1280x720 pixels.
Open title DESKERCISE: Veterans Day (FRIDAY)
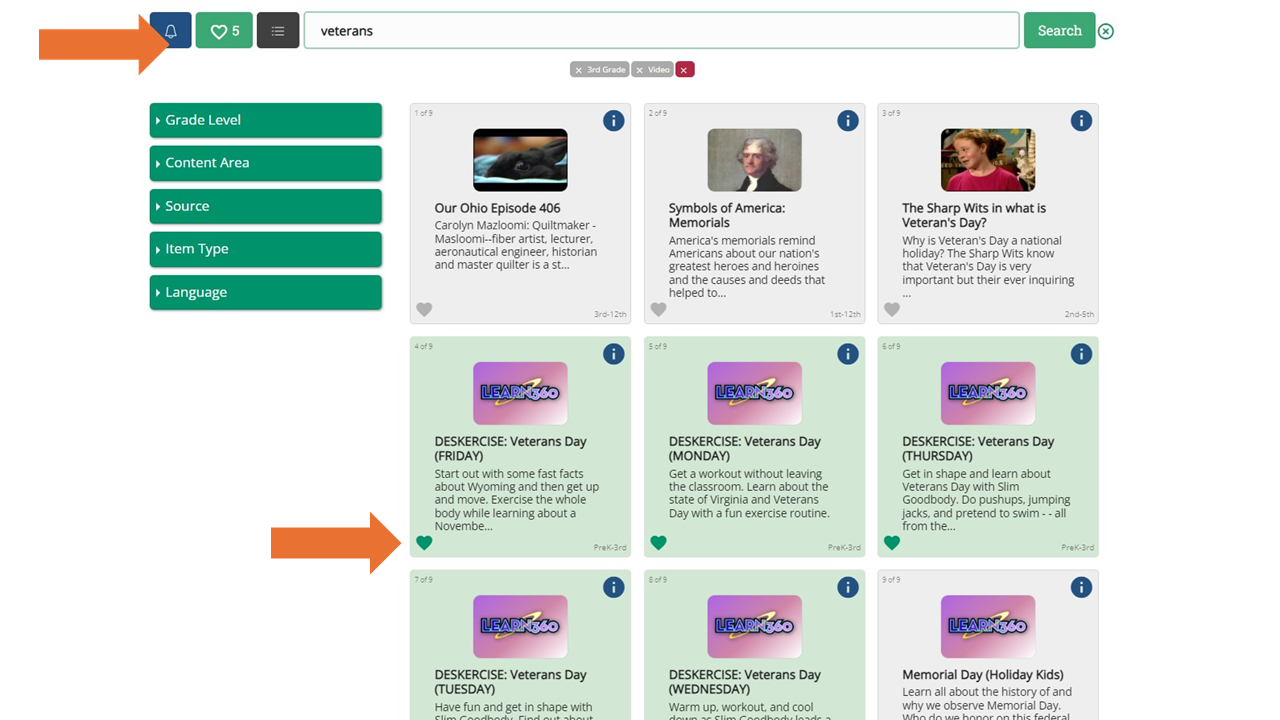point(511,448)
